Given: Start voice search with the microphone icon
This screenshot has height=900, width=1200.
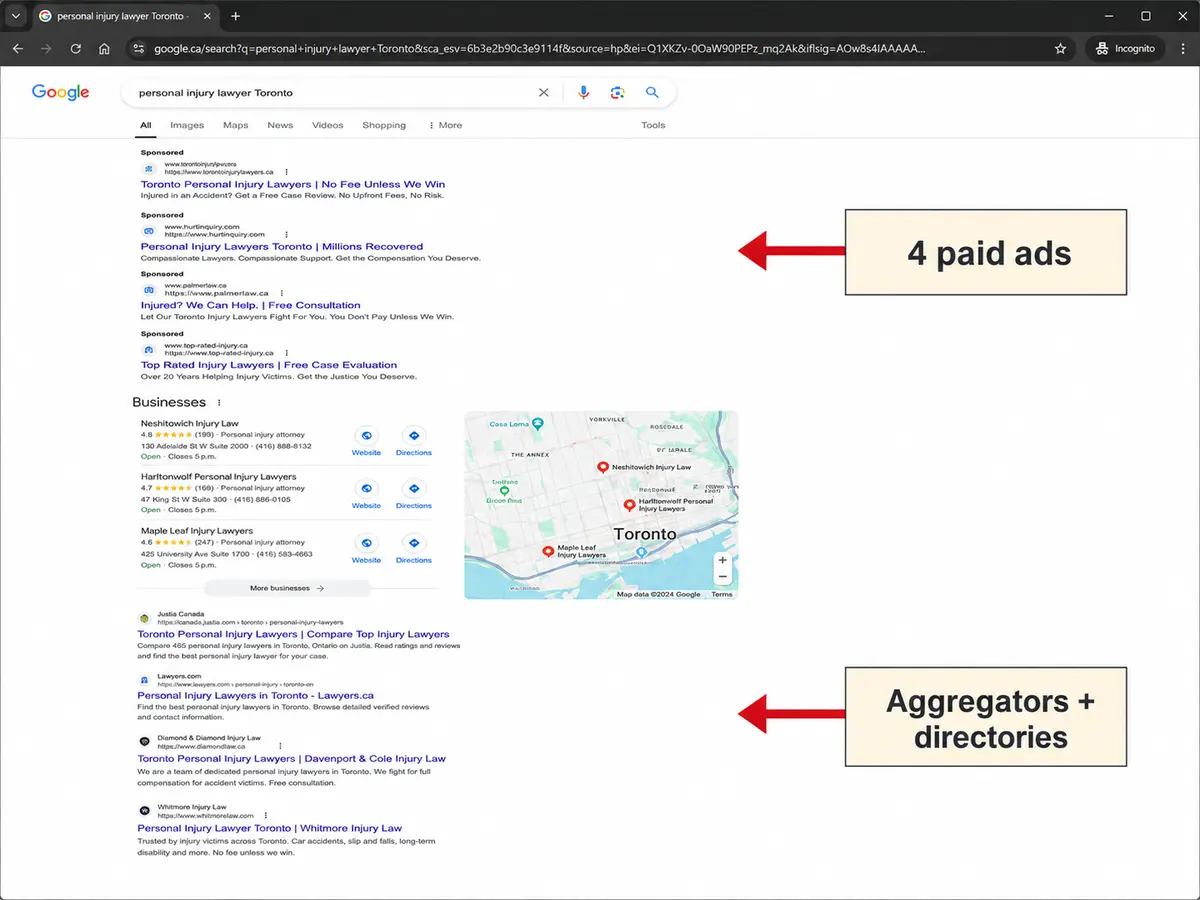Looking at the screenshot, I should pos(584,92).
